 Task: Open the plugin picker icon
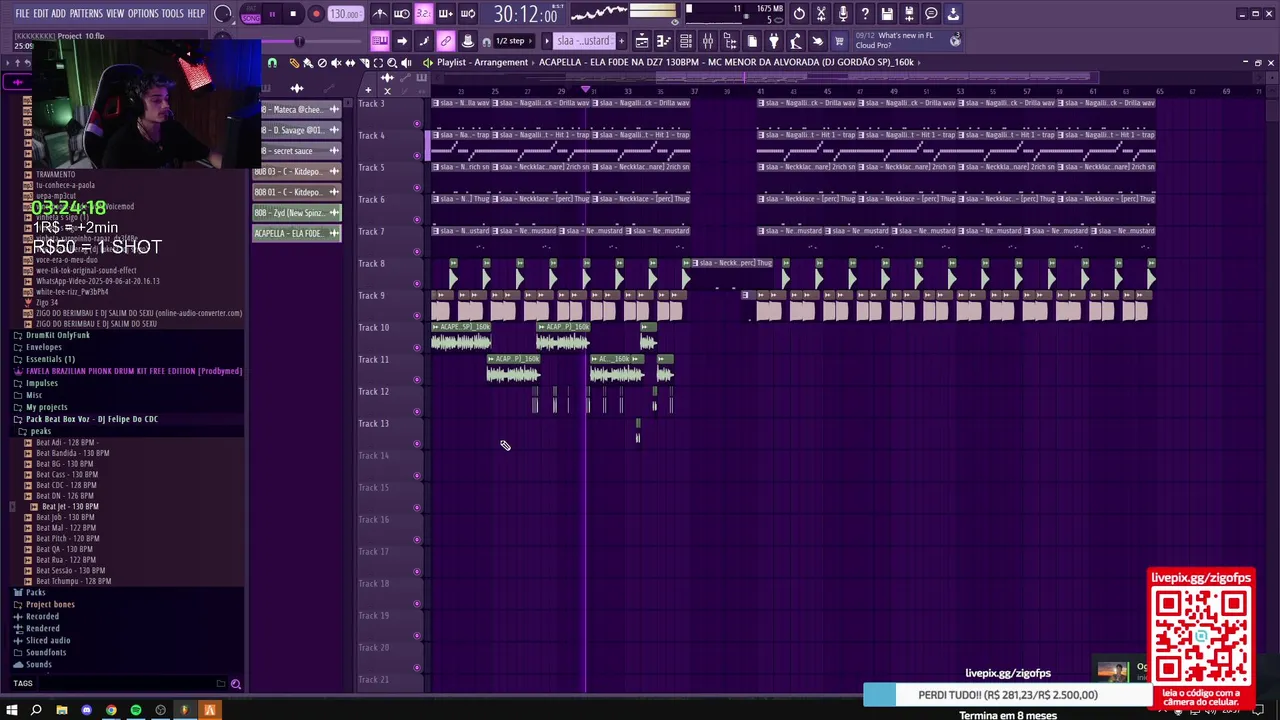pos(774,41)
